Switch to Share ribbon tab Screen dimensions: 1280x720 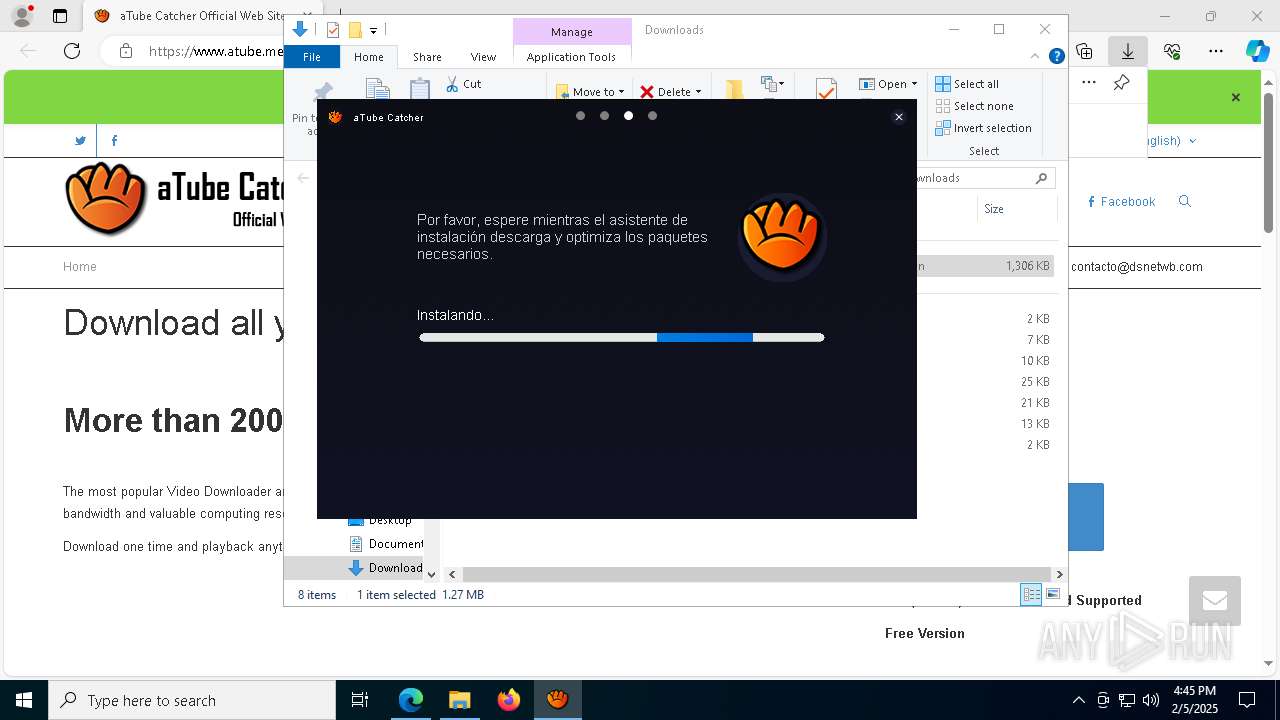pos(427,57)
